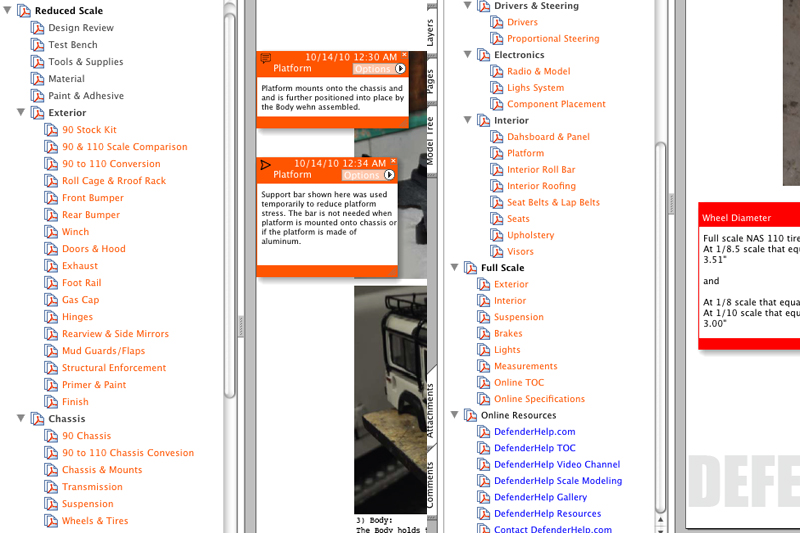Viewport: 800px width, 533px height.
Task: Collapse the Online Resources group
Action: (454, 414)
